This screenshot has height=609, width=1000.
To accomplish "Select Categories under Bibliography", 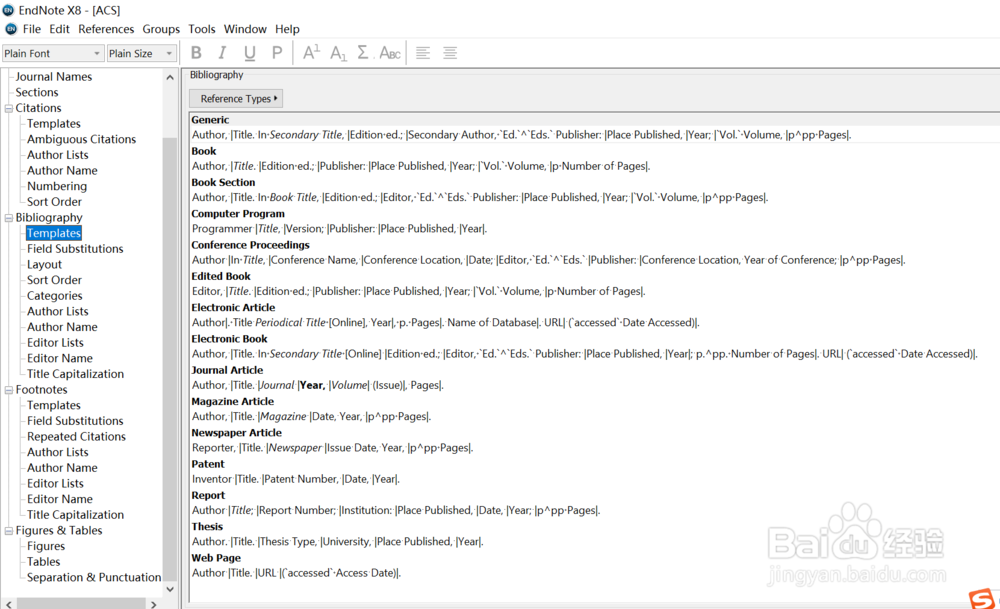I will [x=54, y=296].
